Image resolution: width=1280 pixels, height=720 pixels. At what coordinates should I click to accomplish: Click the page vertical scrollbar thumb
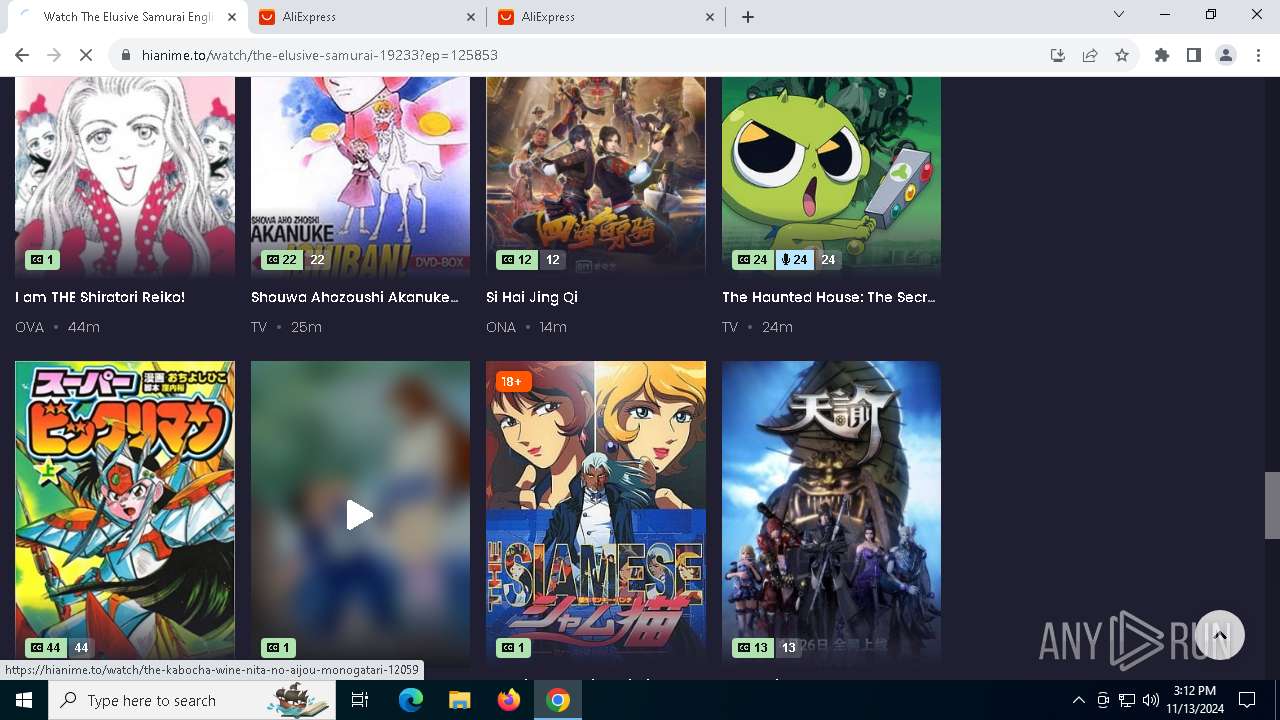(1271, 505)
